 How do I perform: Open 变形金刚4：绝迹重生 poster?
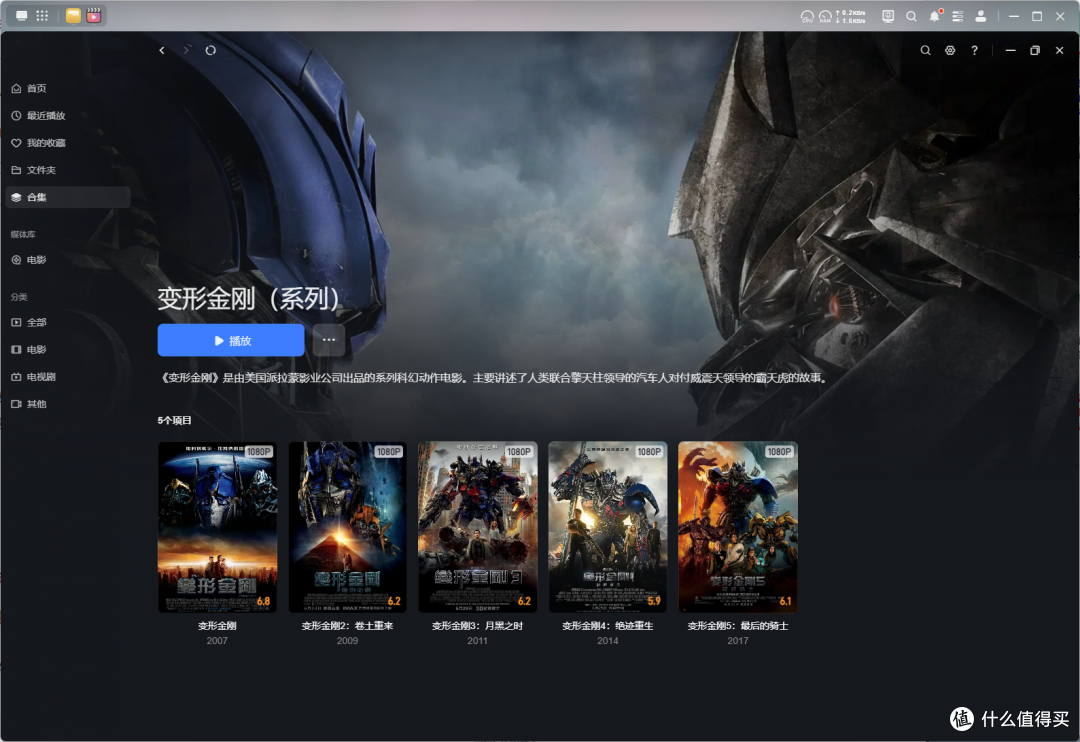click(x=608, y=527)
